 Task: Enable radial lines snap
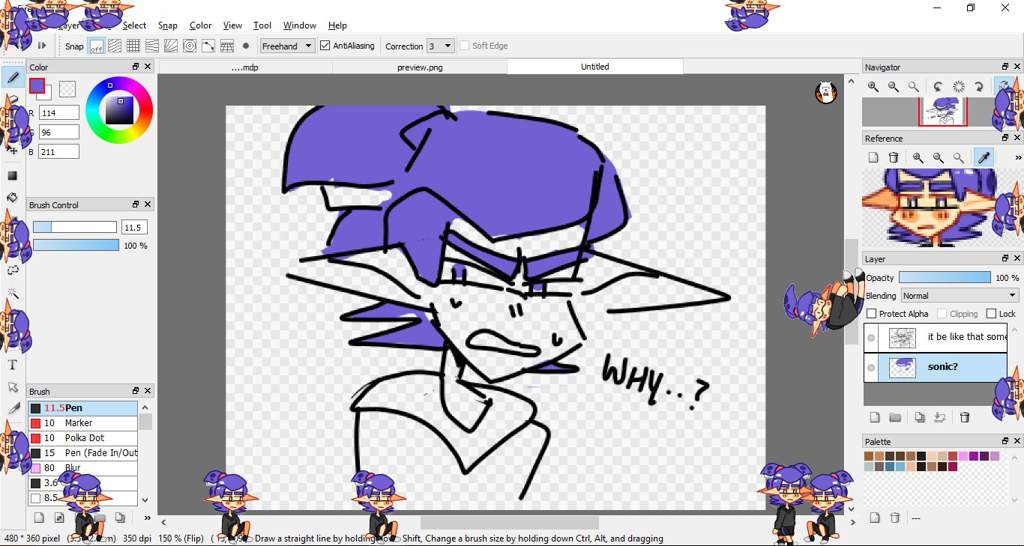click(171, 46)
